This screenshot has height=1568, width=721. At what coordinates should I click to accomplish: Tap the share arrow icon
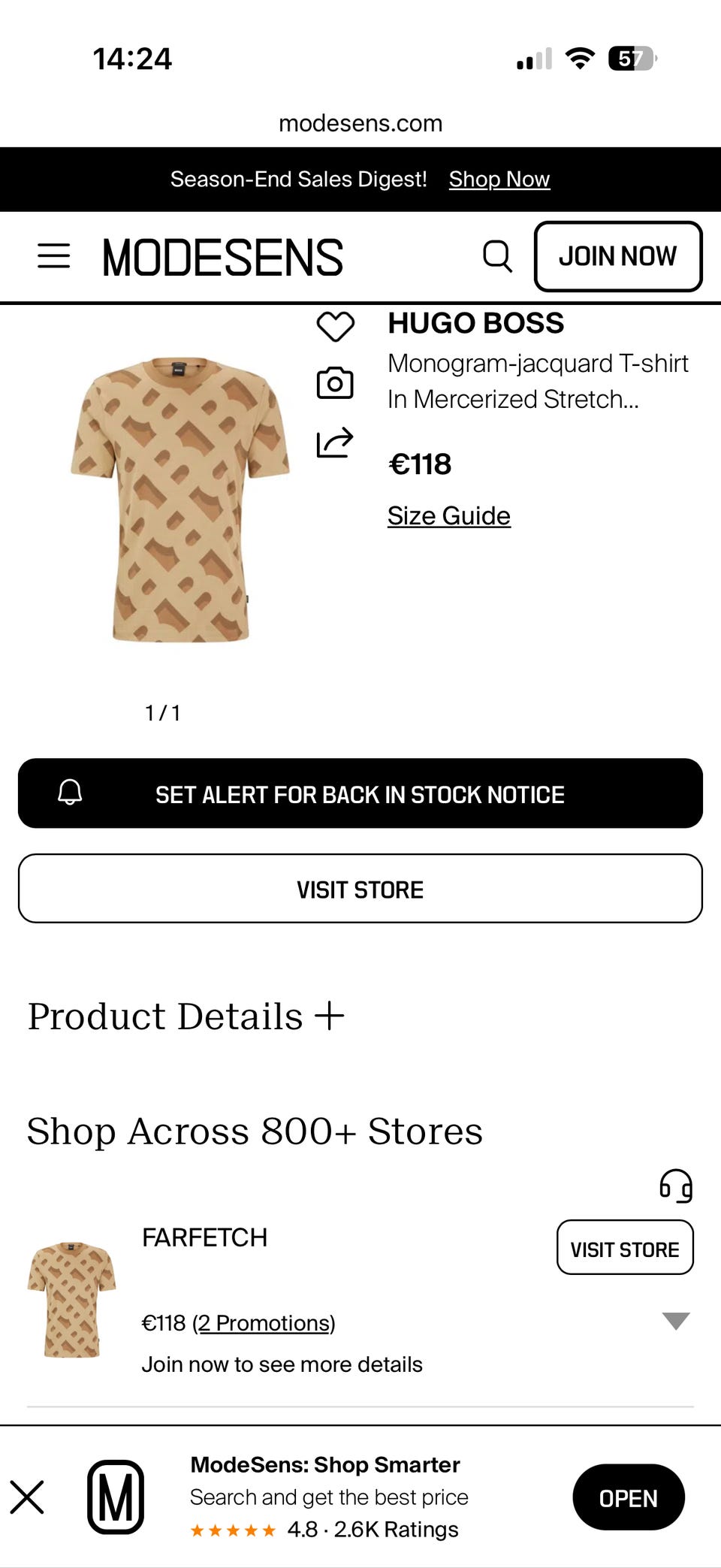coord(335,443)
